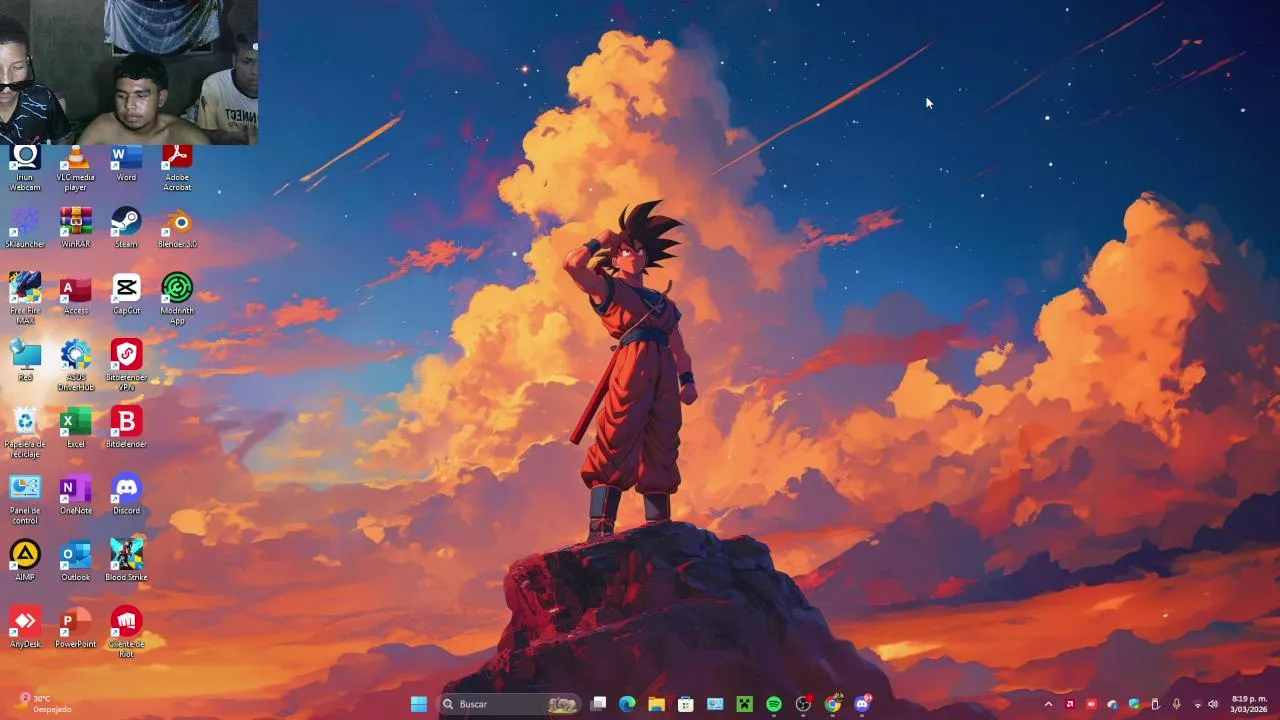This screenshot has width=1280, height=720.
Task: Open File Explorer from the taskbar
Action: [656, 704]
